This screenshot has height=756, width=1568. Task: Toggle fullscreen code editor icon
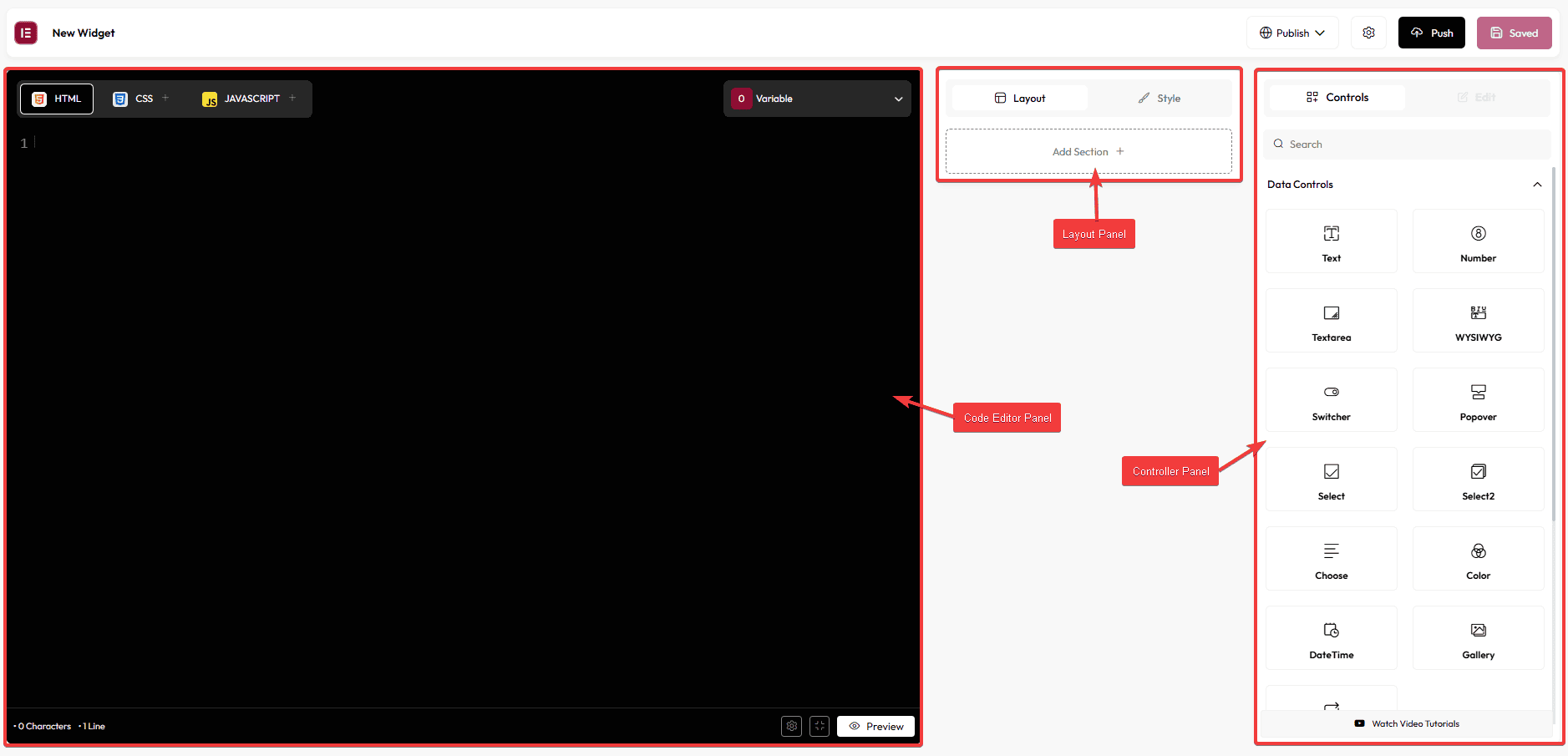point(820,726)
